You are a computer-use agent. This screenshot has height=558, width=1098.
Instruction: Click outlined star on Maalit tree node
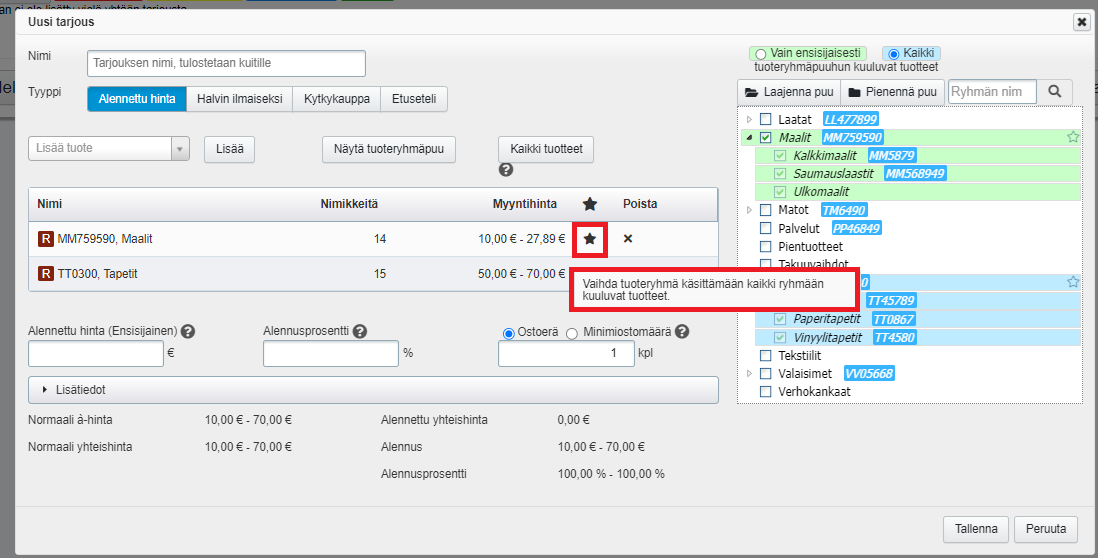1073,137
